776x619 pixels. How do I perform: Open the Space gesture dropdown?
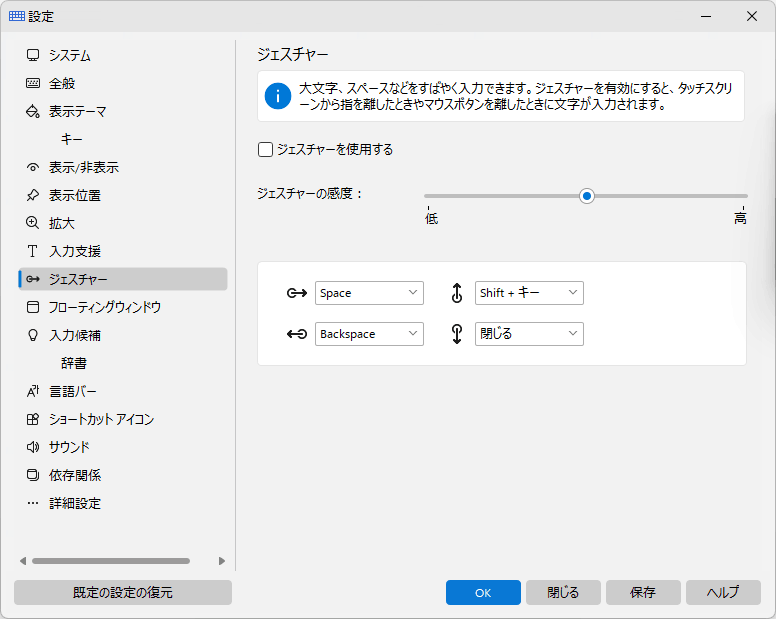pos(369,293)
